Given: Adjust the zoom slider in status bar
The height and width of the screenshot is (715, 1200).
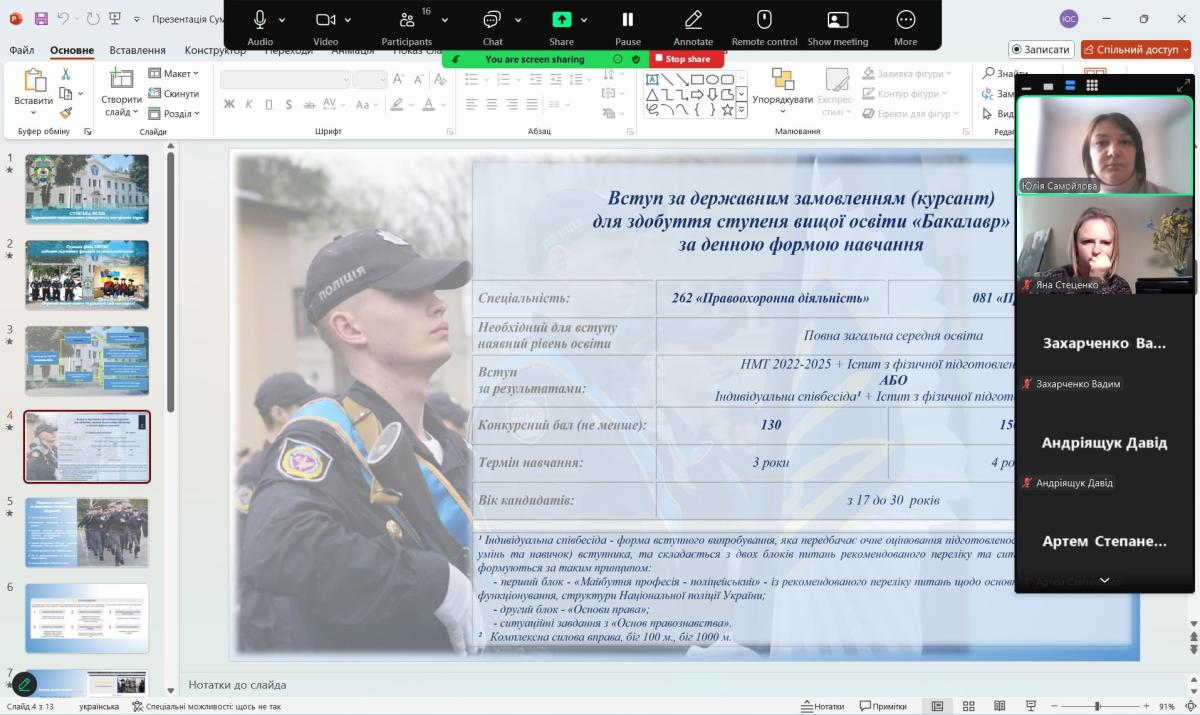Looking at the screenshot, I should click(x=1097, y=706).
